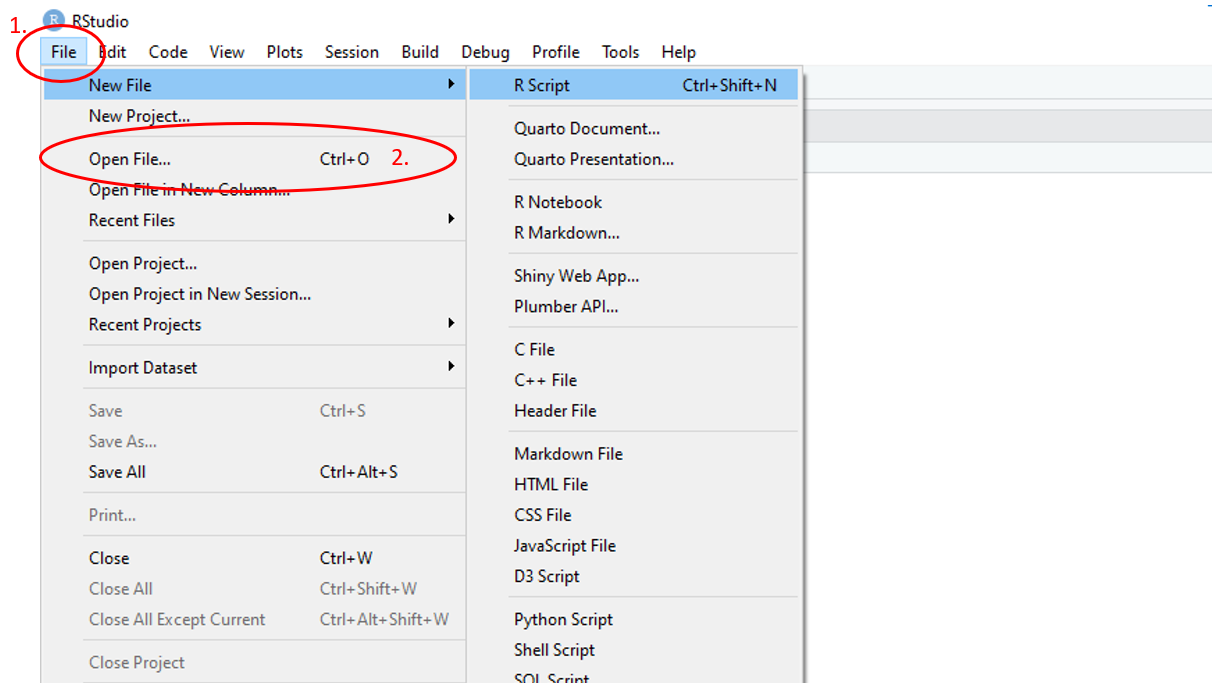Open the Edit menu
Viewport: 1212px width, 683px height.
coord(112,52)
